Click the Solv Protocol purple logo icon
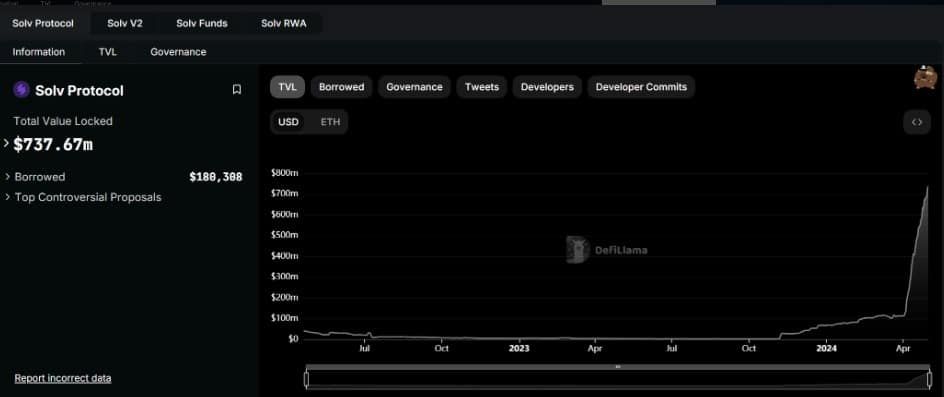Screen dimensions: 944x397 (21, 90)
